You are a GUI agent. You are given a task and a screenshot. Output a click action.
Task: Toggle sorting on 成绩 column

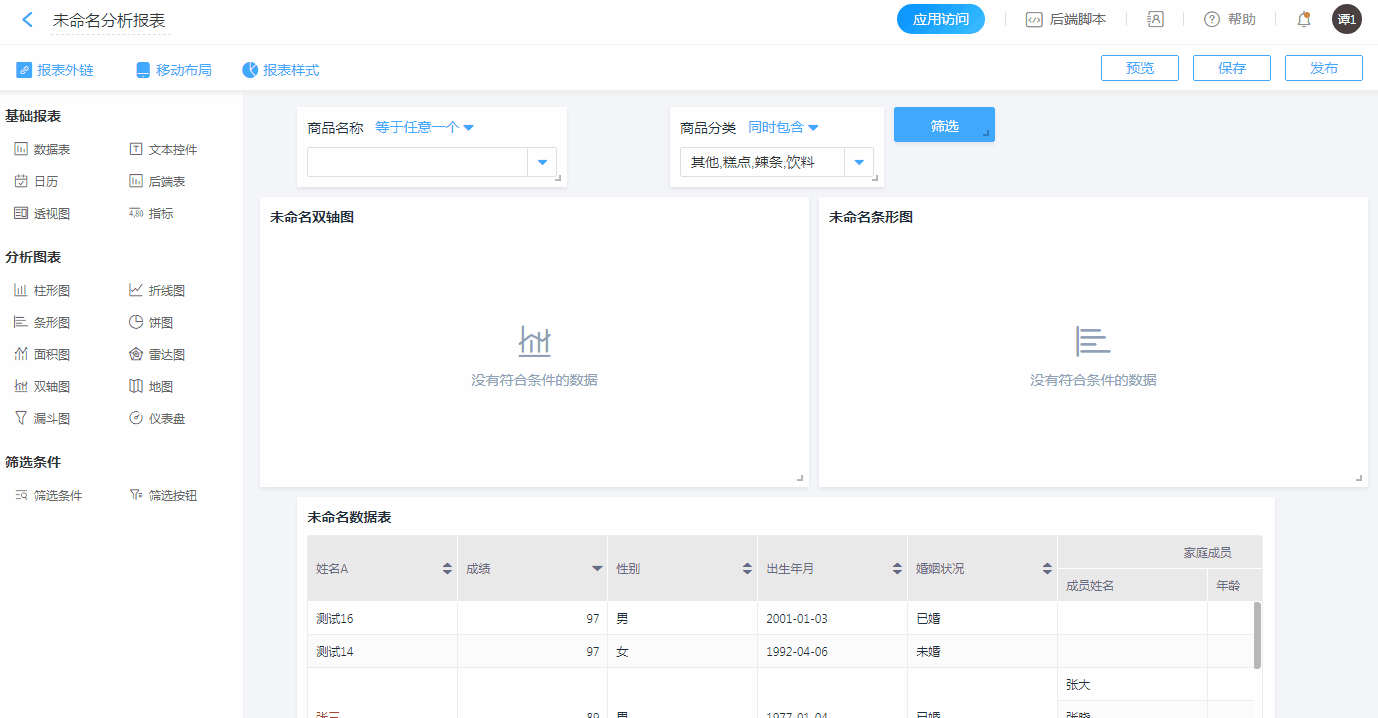597,569
